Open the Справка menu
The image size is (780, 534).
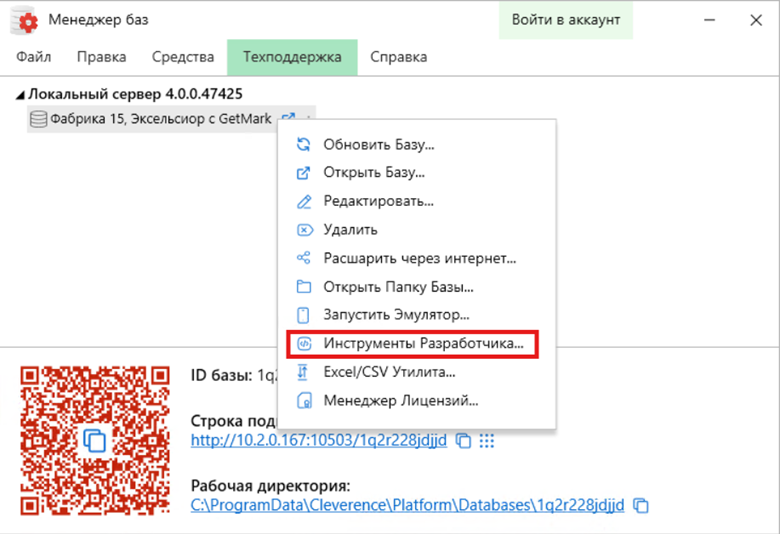click(398, 57)
